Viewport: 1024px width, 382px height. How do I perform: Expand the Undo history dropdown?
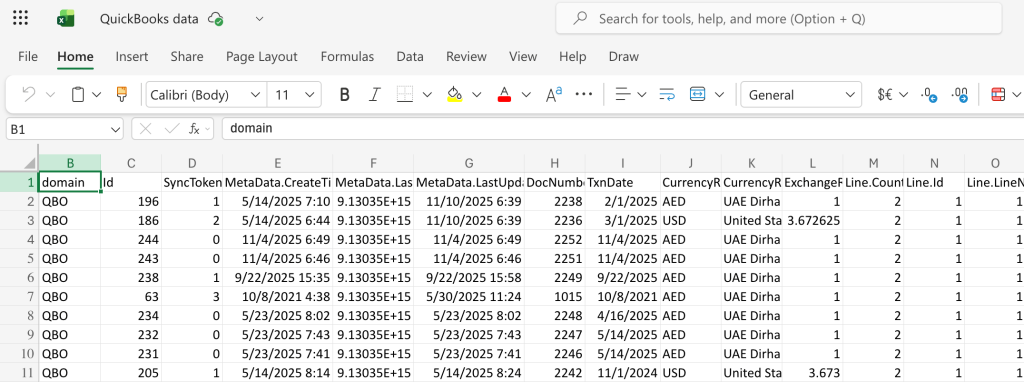pyautogui.click(x=50, y=95)
